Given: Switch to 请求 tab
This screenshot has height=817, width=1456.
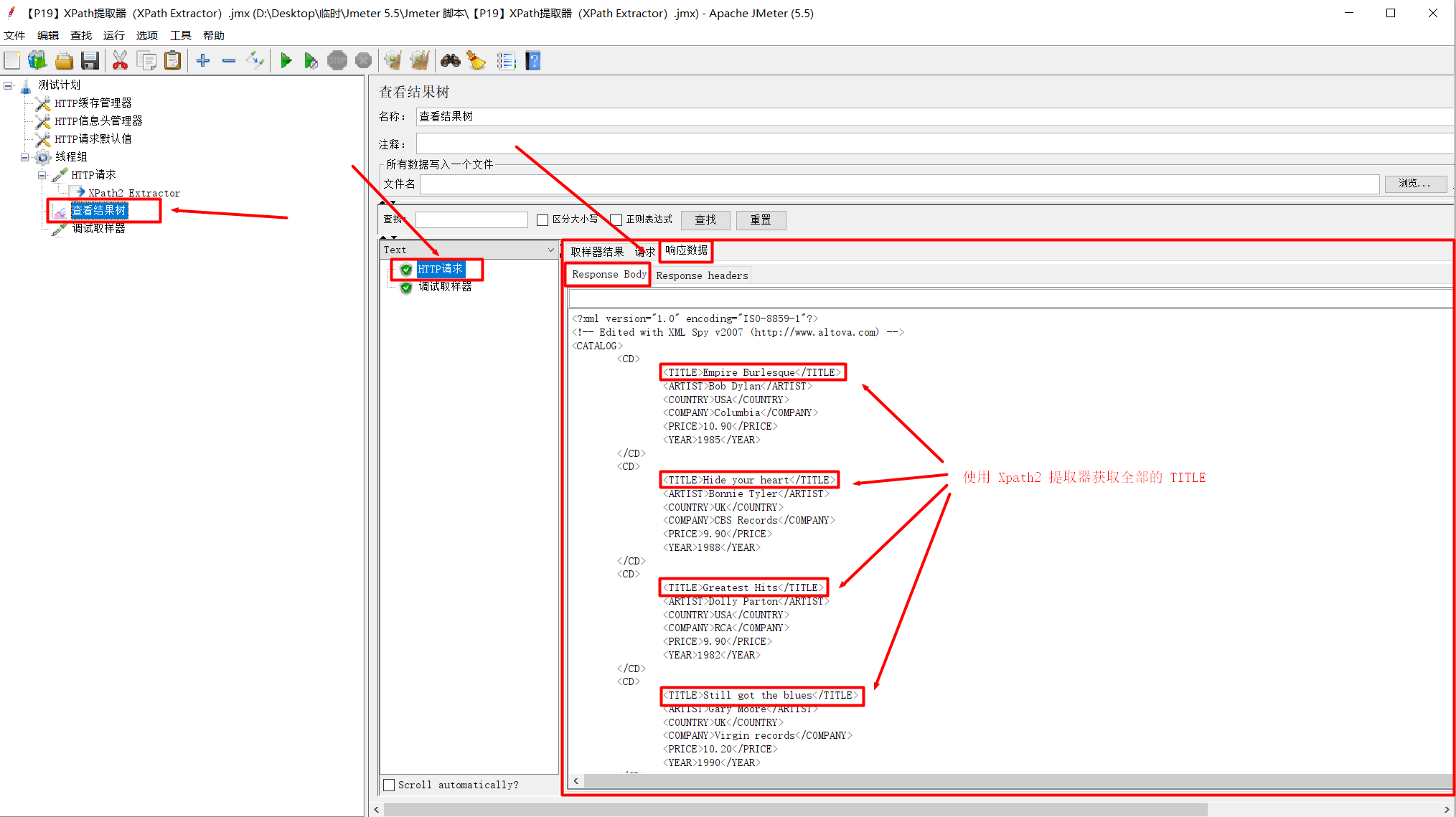Looking at the screenshot, I should 644,252.
